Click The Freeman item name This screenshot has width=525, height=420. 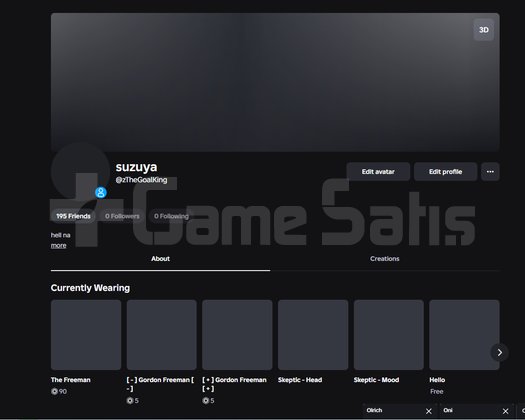tap(71, 380)
